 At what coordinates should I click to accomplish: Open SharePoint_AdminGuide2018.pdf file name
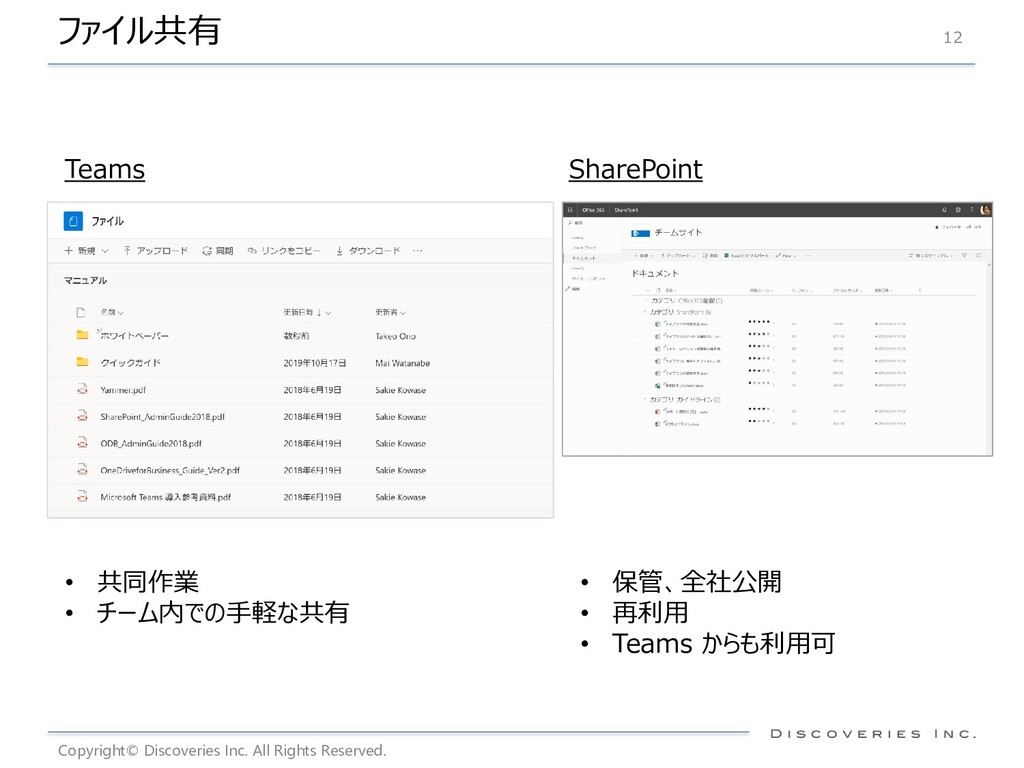pyautogui.click(x=163, y=417)
